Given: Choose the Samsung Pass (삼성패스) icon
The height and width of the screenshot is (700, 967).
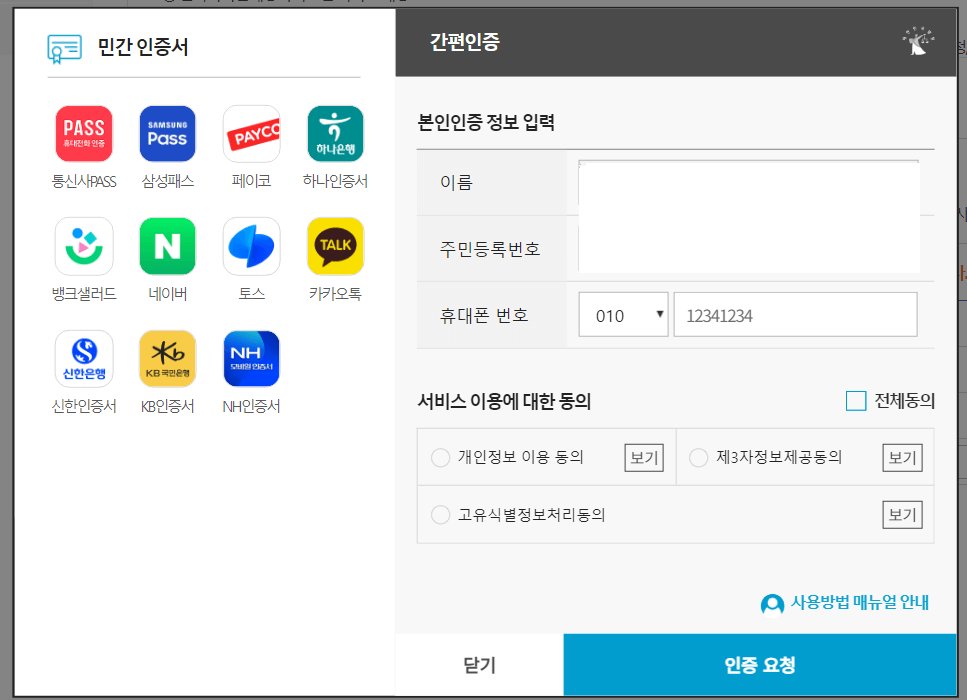Looking at the screenshot, I should tap(167, 134).
